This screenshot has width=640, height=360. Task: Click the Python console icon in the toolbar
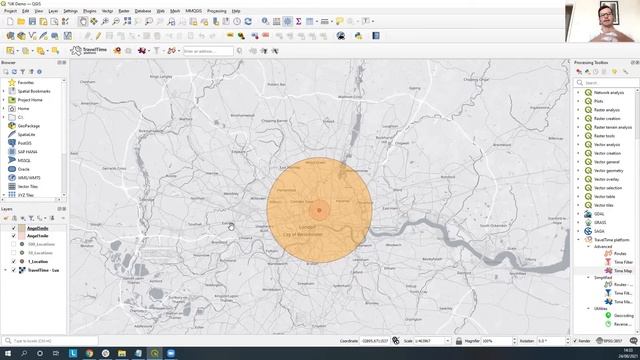click(x=358, y=36)
